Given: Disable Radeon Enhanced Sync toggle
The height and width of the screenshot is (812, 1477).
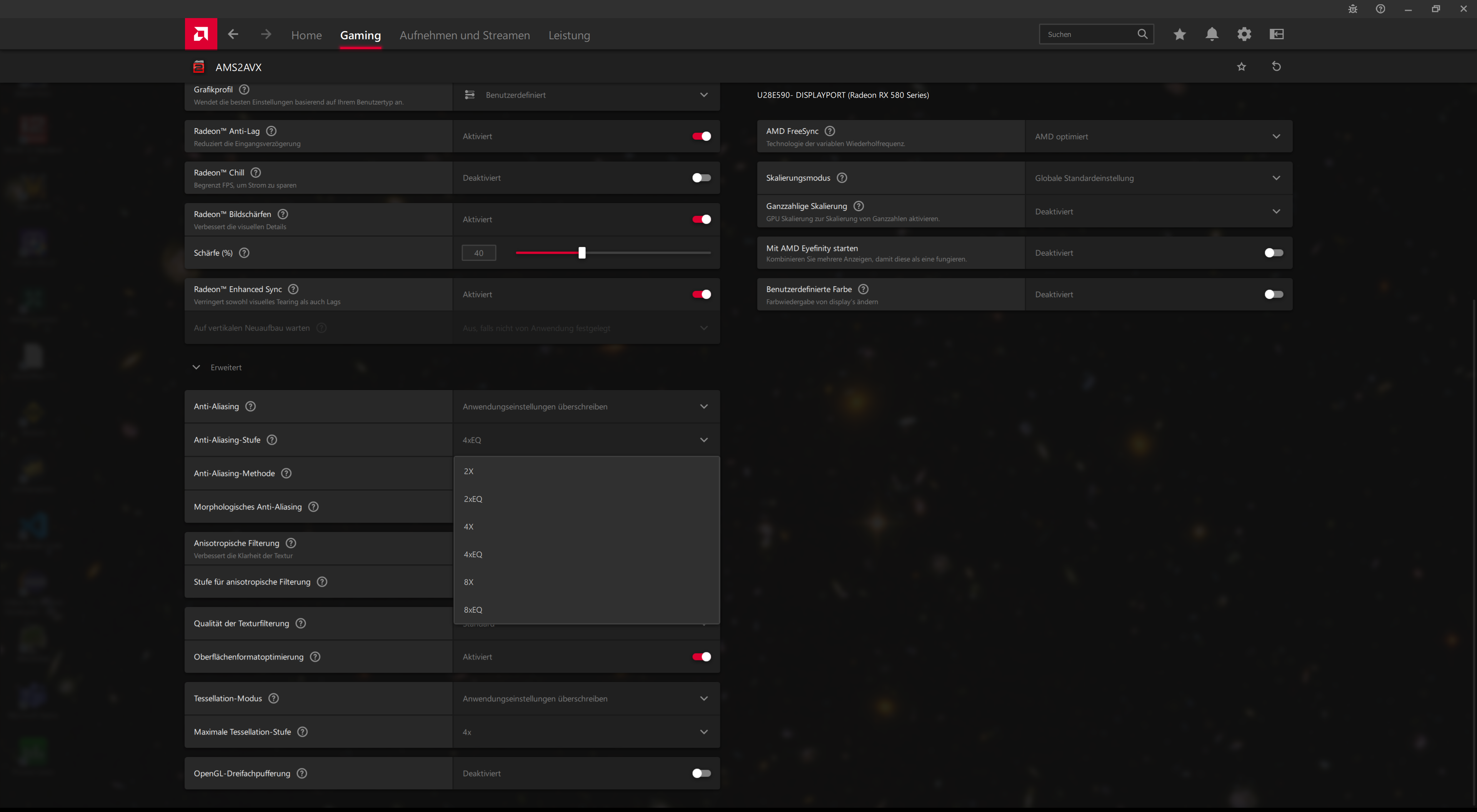Looking at the screenshot, I should coord(701,294).
